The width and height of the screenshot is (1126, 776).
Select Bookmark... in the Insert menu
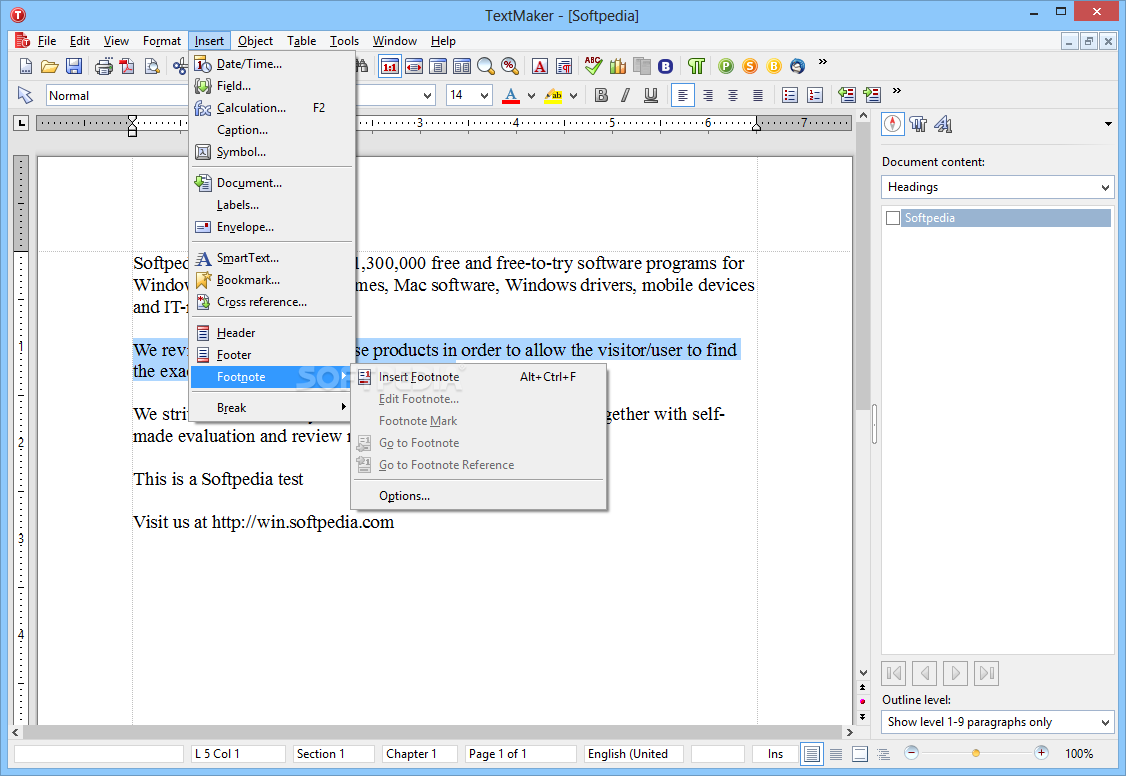point(248,280)
